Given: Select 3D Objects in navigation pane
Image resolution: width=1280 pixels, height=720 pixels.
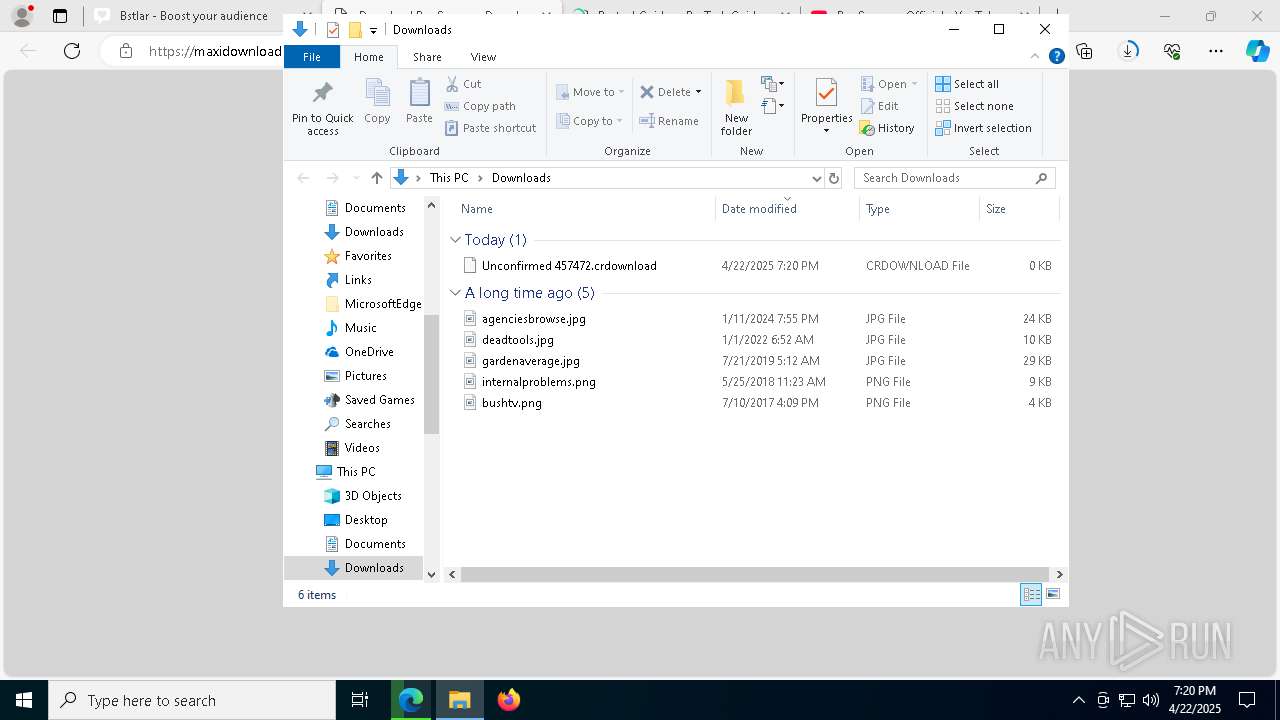Looking at the screenshot, I should coord(373,496).
